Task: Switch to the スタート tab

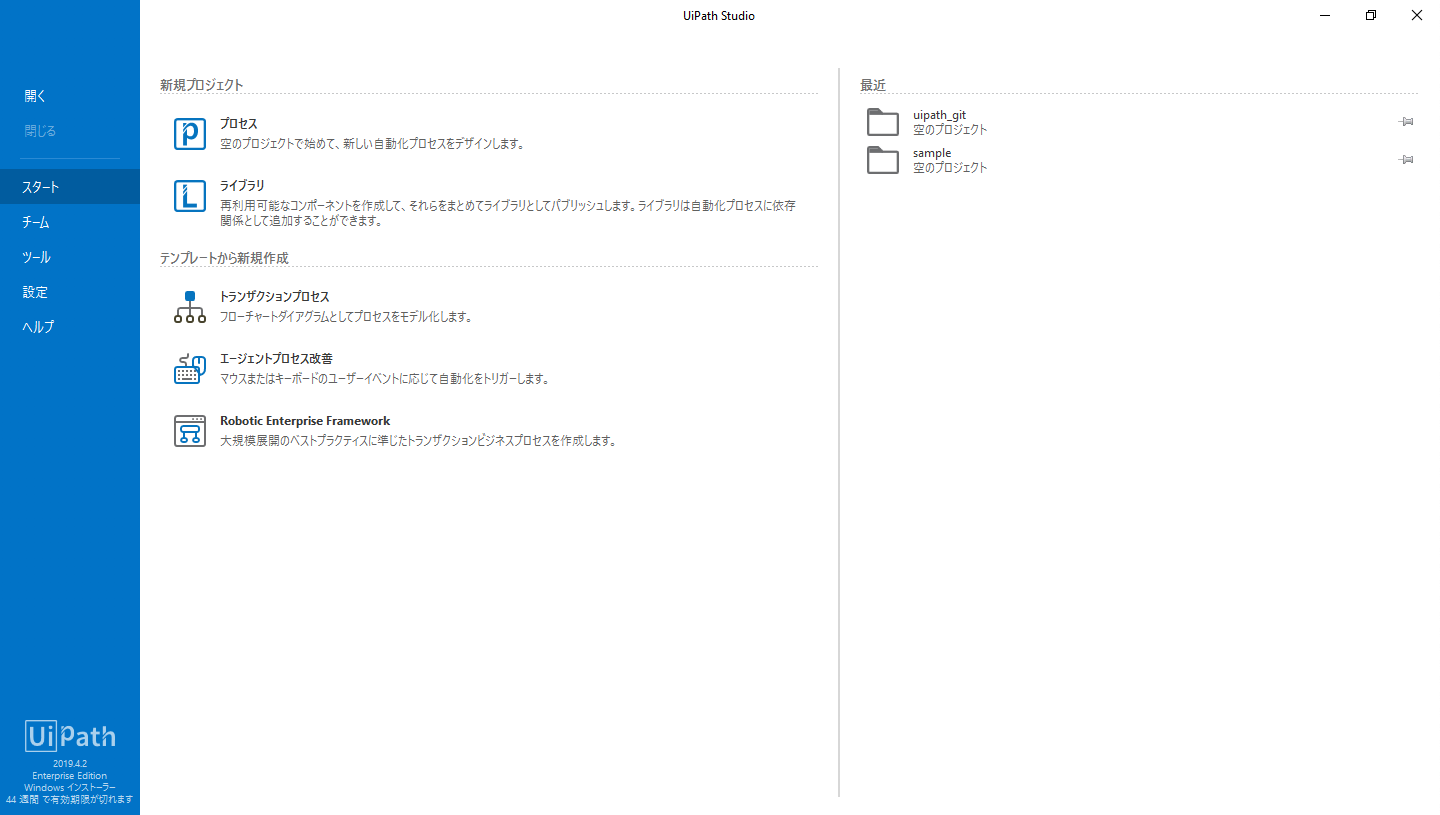Action: (70, 187)
